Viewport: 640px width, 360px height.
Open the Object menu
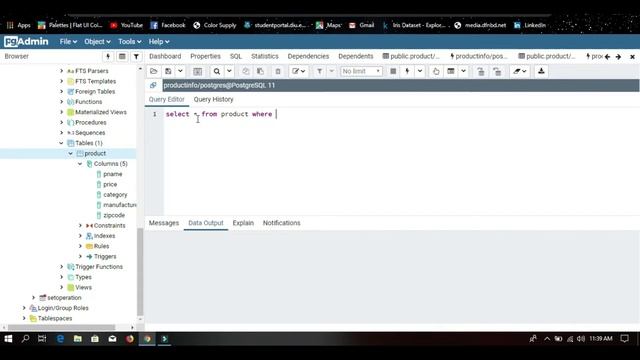click(x=97, y=42)
